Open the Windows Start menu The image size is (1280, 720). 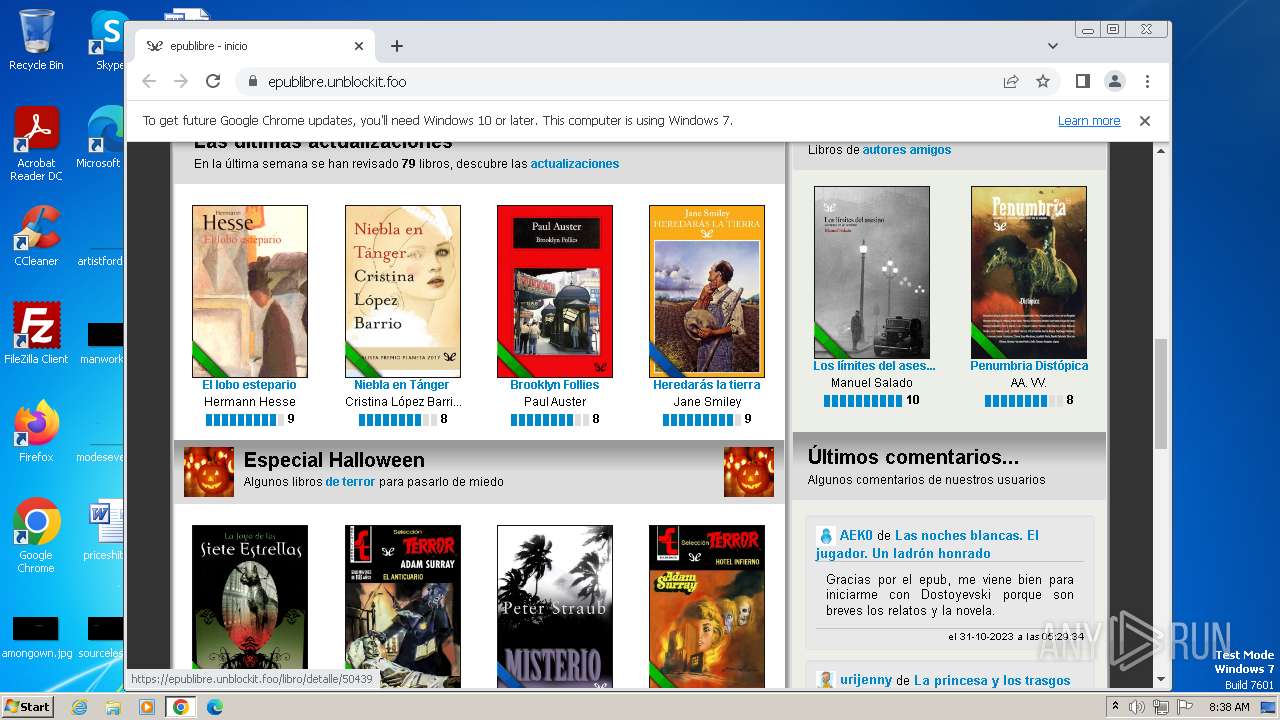27,707
